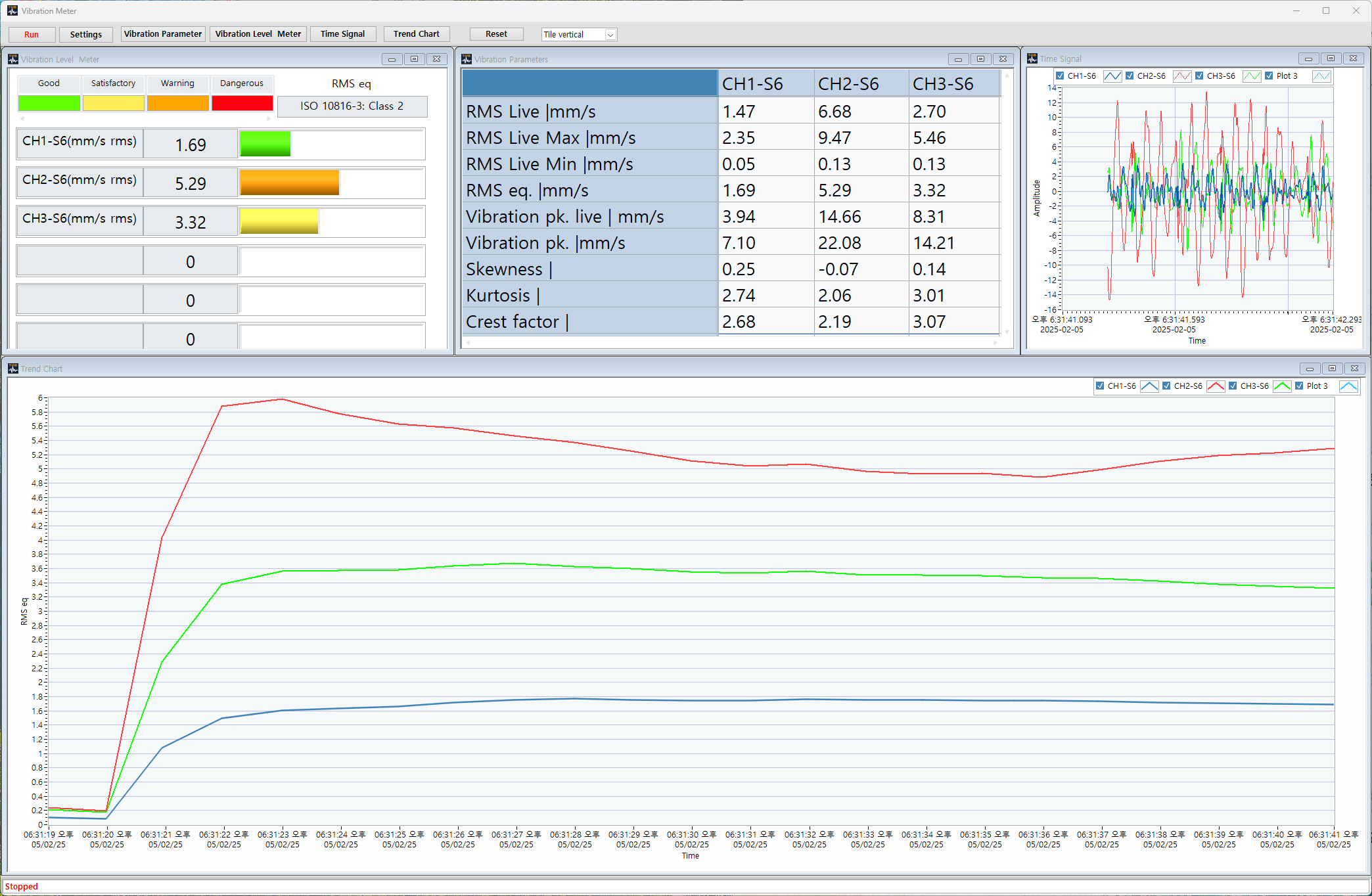The image size is (1372, 896).
Task: Open the Vibration Parameter toolbar tab
Action: click(163, 34)
